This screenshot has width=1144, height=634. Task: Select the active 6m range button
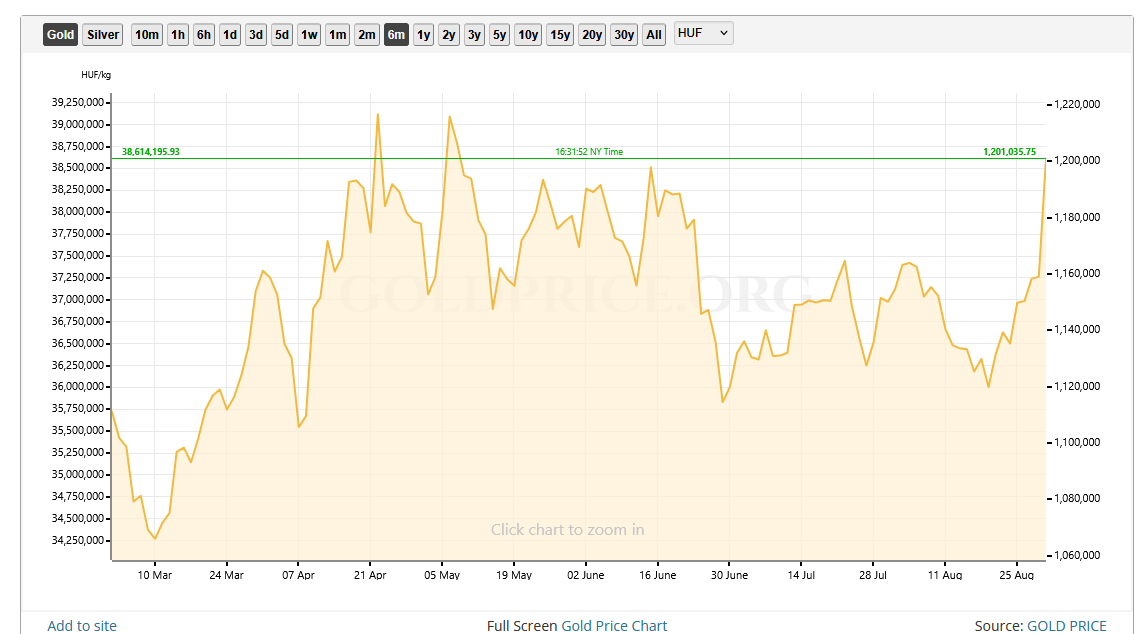coord(396,34)
